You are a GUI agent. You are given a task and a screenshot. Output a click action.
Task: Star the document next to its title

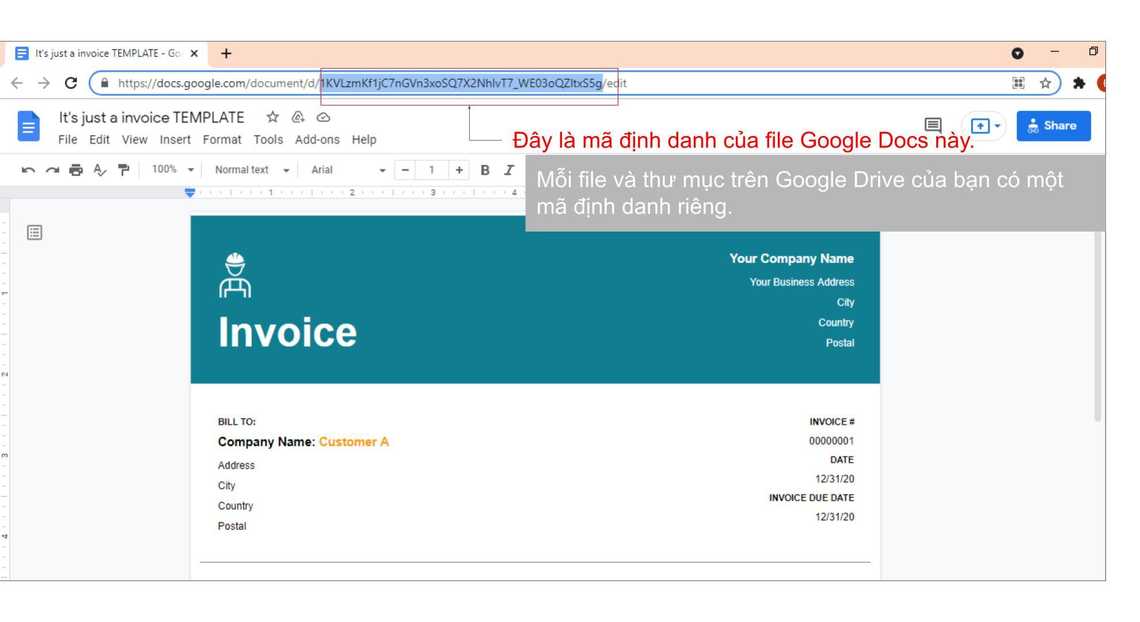pos(272,117)
